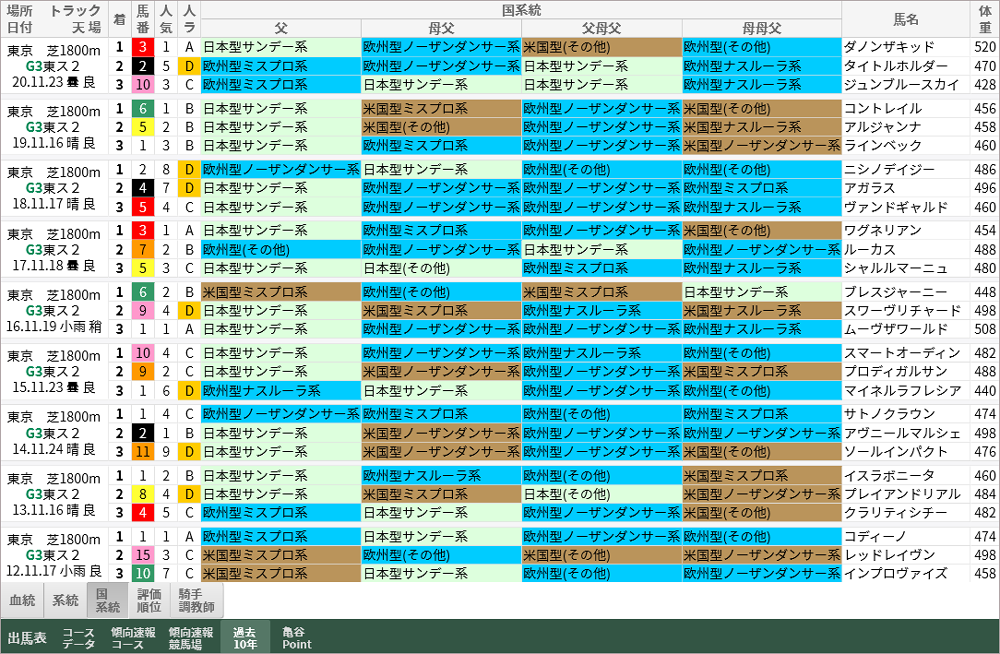Click horse name ラインベック

tap(883, 145)
